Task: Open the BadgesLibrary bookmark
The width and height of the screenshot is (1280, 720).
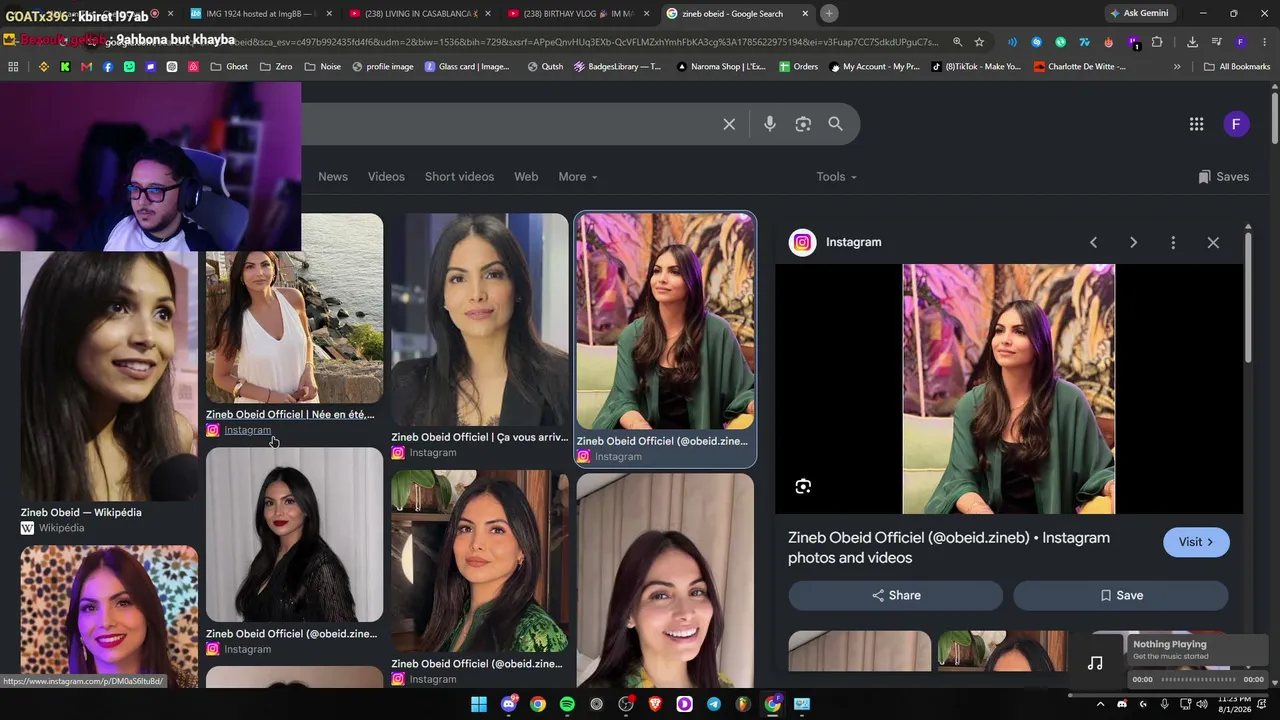Action: [x=618, y=67]
